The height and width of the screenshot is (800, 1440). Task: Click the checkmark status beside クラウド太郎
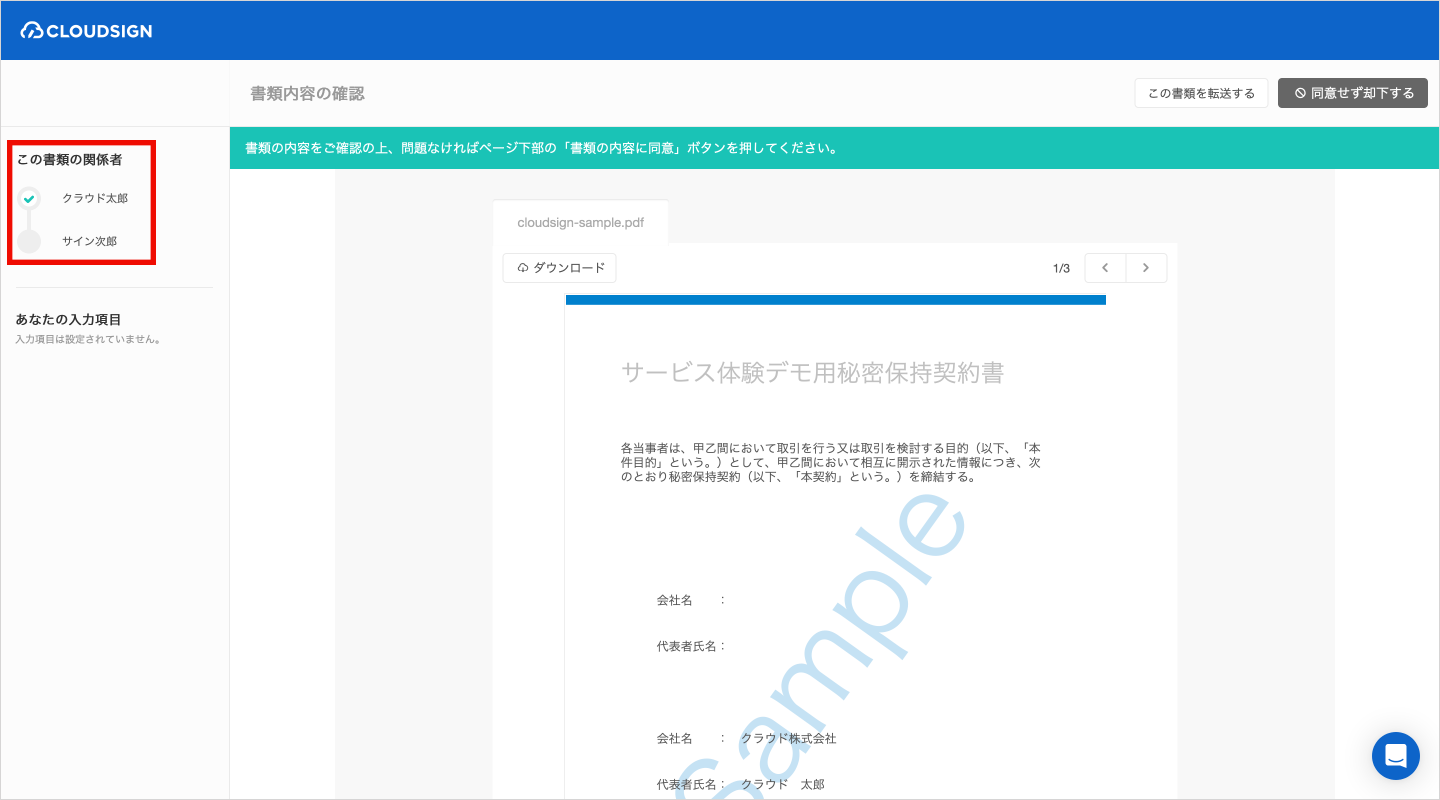coord(29,198)
